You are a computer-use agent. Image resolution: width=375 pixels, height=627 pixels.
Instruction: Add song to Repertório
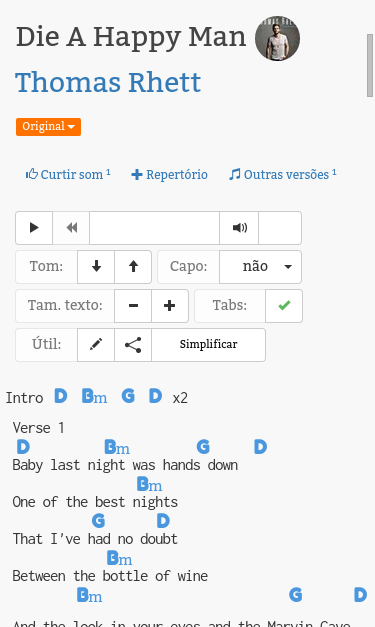coord(170,174)
